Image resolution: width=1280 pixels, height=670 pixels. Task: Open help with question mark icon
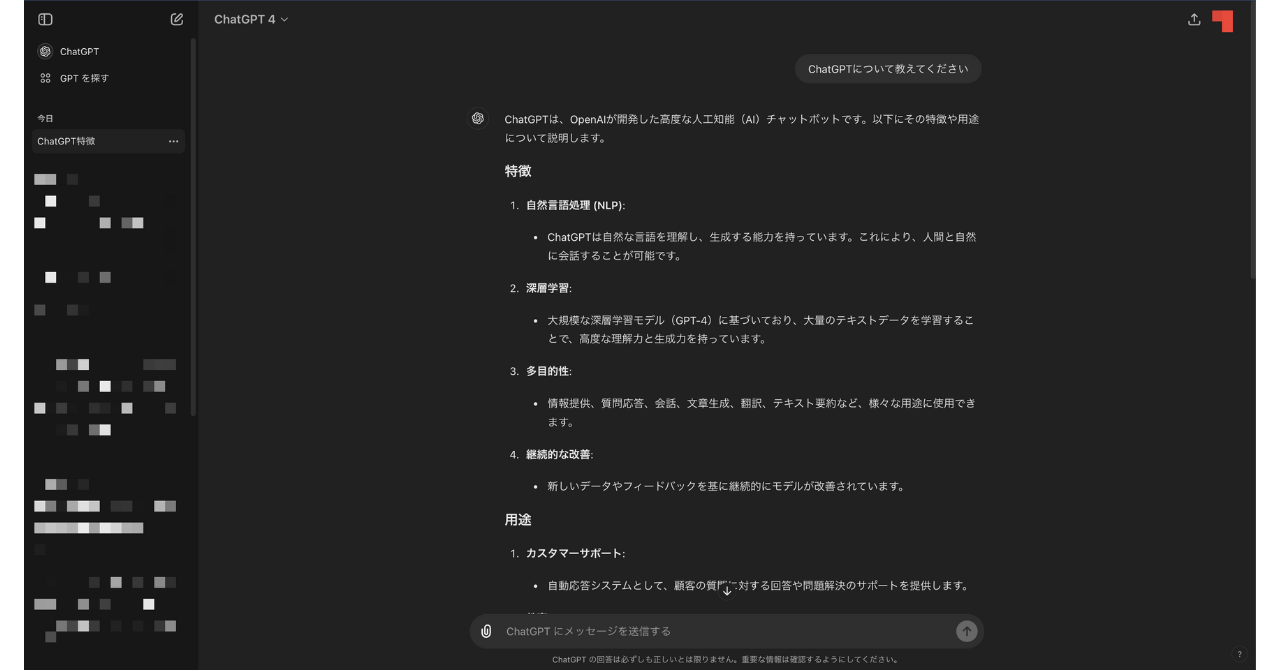pyautogui.click(x=1240, y=654)
